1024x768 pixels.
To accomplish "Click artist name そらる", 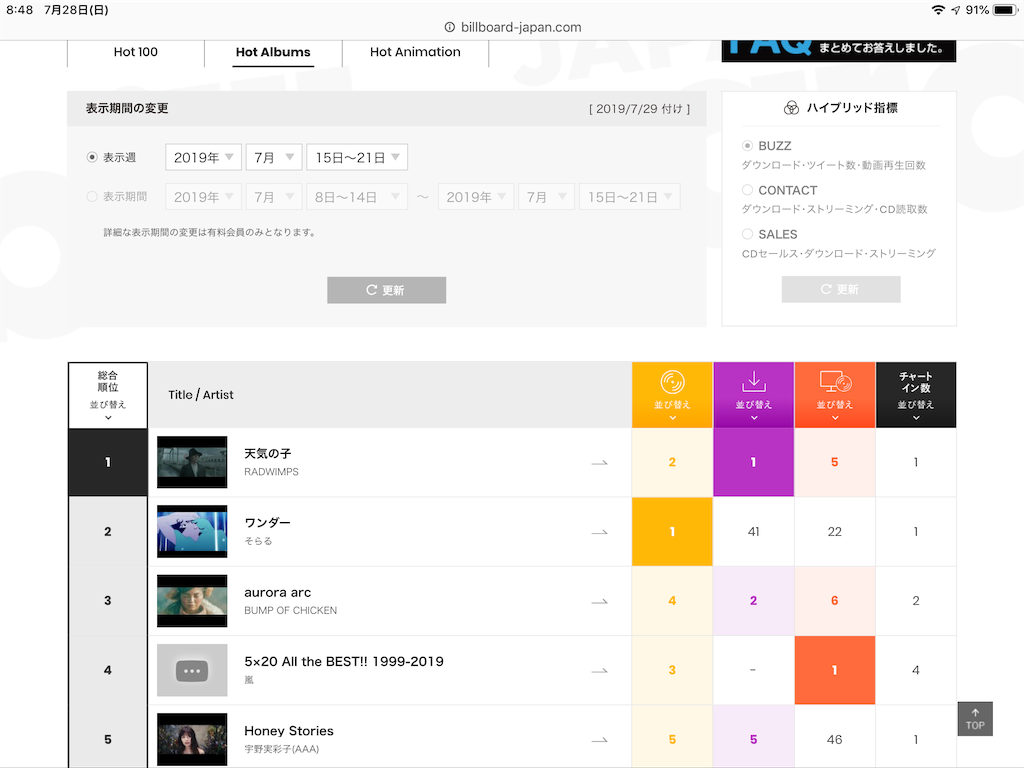I will tap(258, 541).
